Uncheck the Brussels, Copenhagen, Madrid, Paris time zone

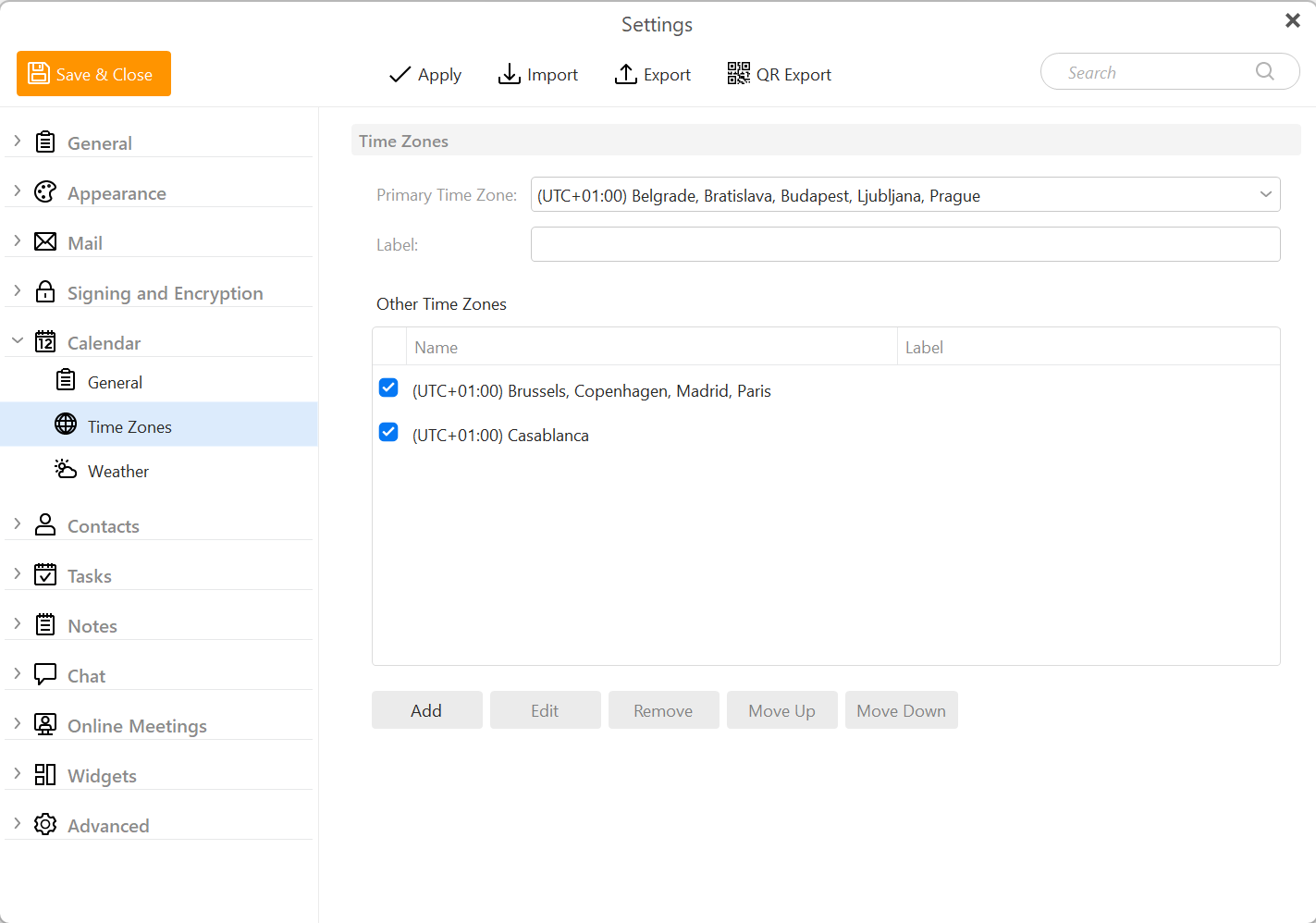388,388
